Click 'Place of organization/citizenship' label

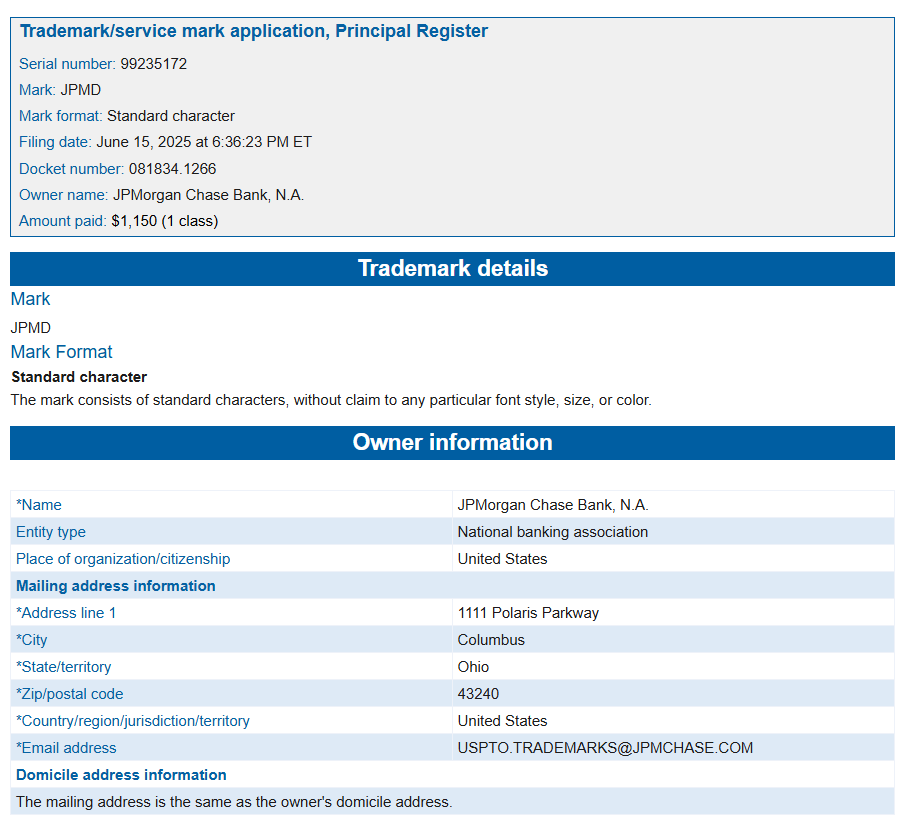[x=123, y=559]
